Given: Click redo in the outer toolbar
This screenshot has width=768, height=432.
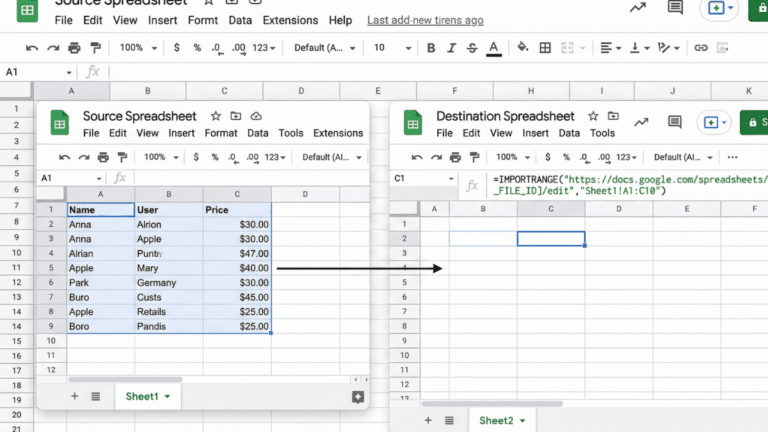Looking at the screenshot, I should click(x=53, y=48).
